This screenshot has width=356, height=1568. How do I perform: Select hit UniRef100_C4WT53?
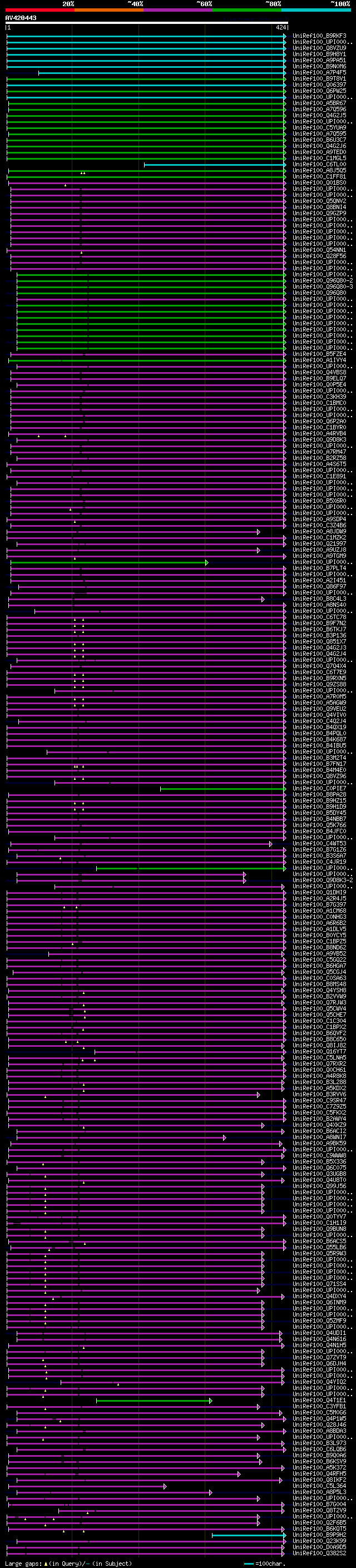[x=319, y=844]
